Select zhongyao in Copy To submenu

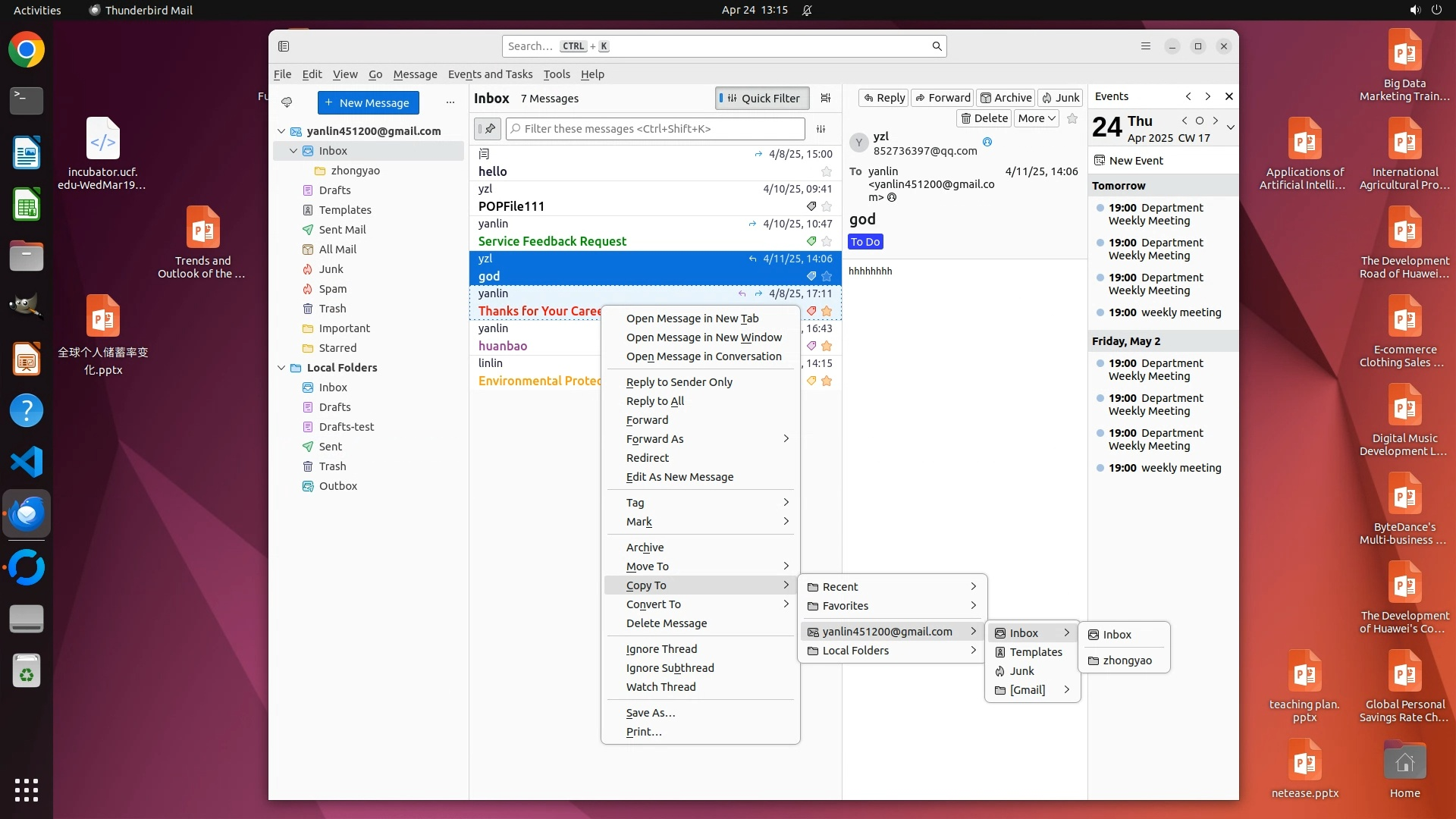[x=1127, y=661]
